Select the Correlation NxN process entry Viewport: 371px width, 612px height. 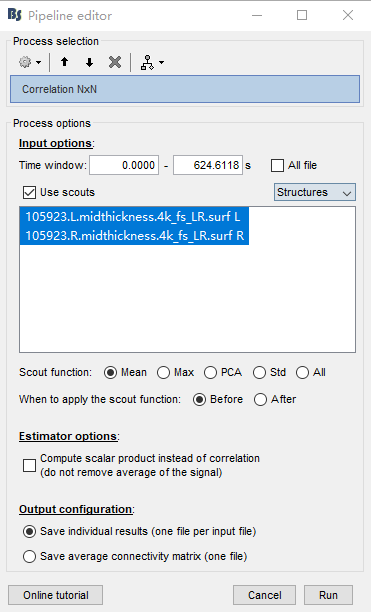coord(185,89)
